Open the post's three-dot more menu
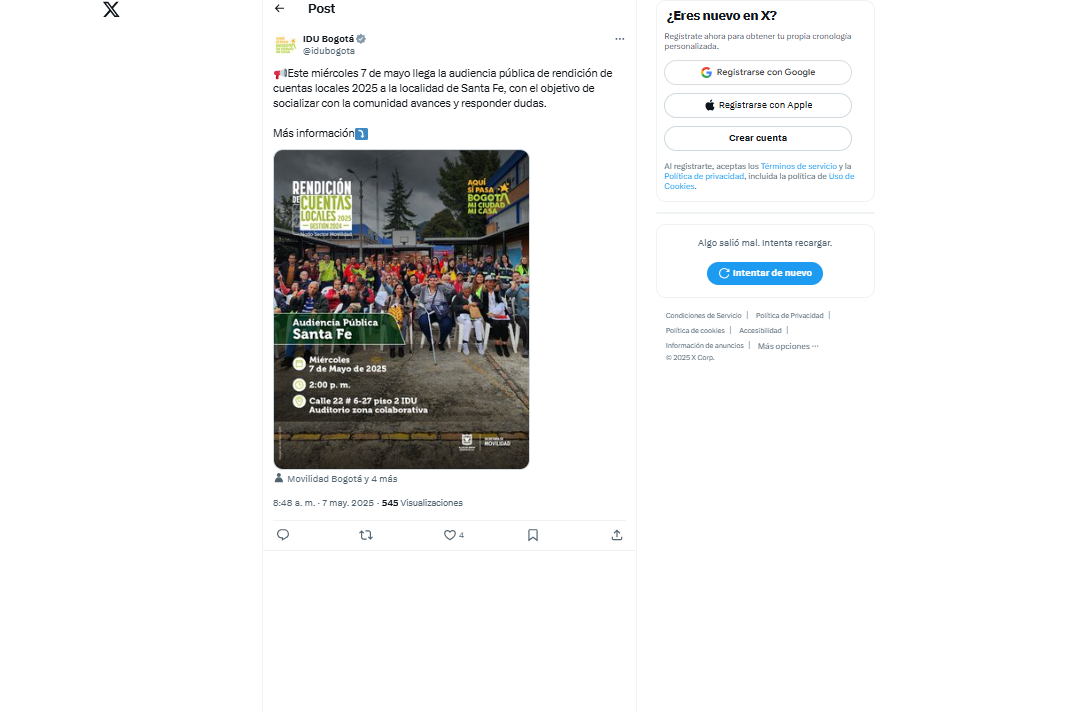Viewport: 1086px width, 712px height. click(x=619, y=39)
